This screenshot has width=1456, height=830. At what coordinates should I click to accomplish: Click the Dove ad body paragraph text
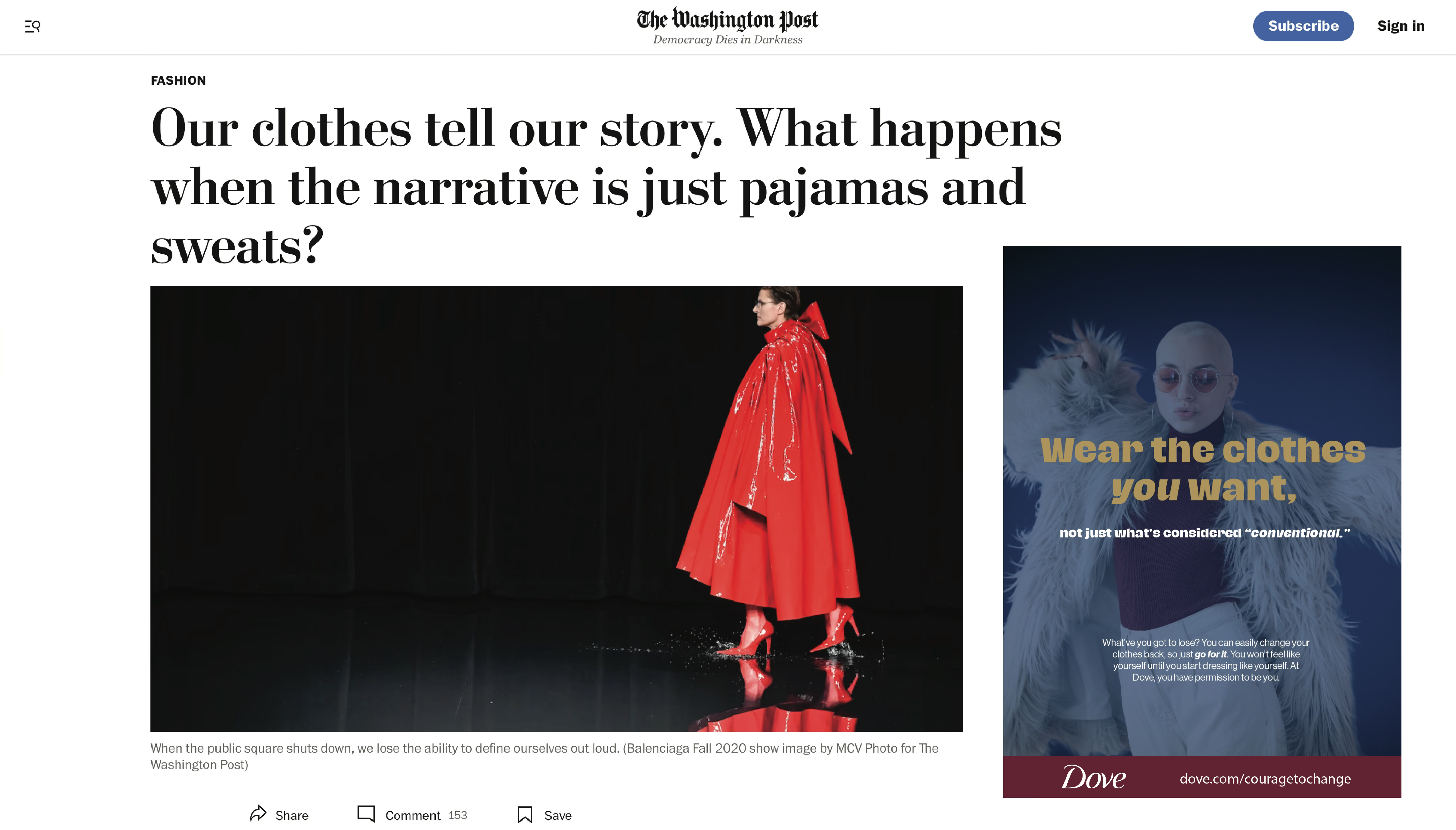click(1205, 659)
